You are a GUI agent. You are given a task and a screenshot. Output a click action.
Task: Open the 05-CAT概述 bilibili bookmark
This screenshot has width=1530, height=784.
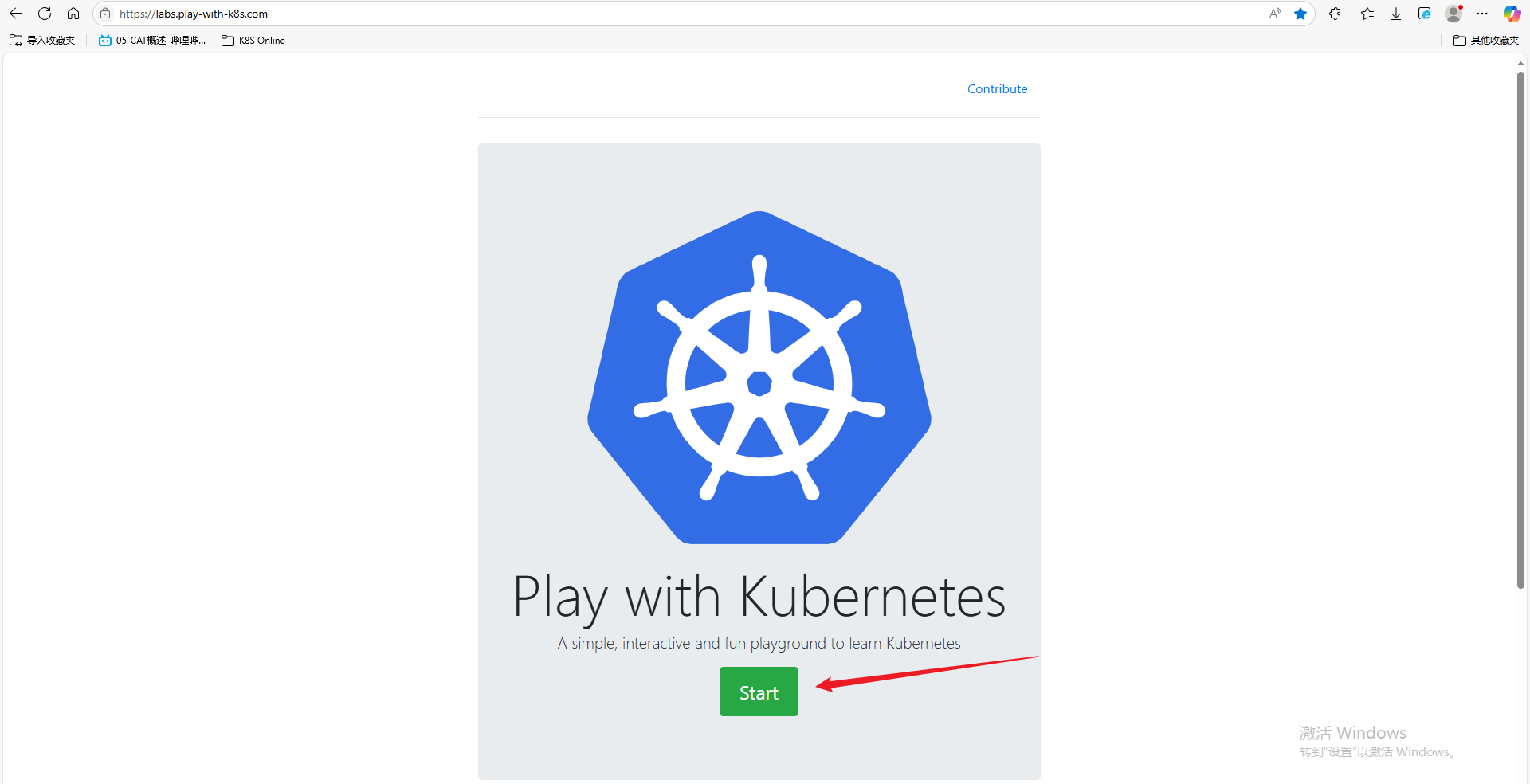point(152,41)
